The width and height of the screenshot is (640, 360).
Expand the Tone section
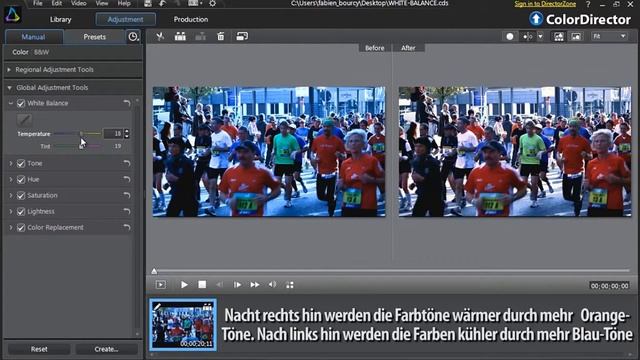pos(11,163)
